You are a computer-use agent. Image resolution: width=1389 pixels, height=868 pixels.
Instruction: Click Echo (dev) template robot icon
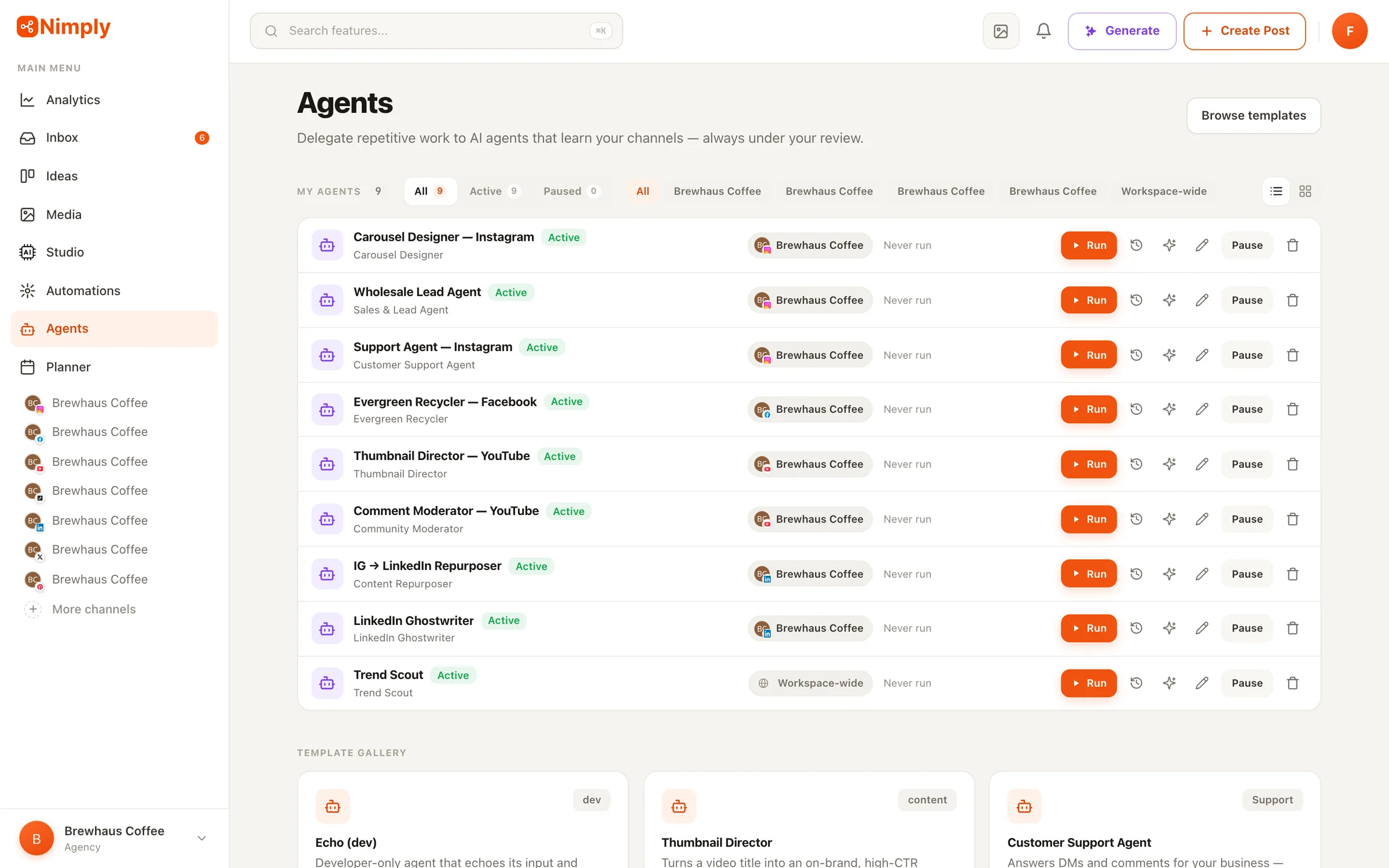(333, 806)
